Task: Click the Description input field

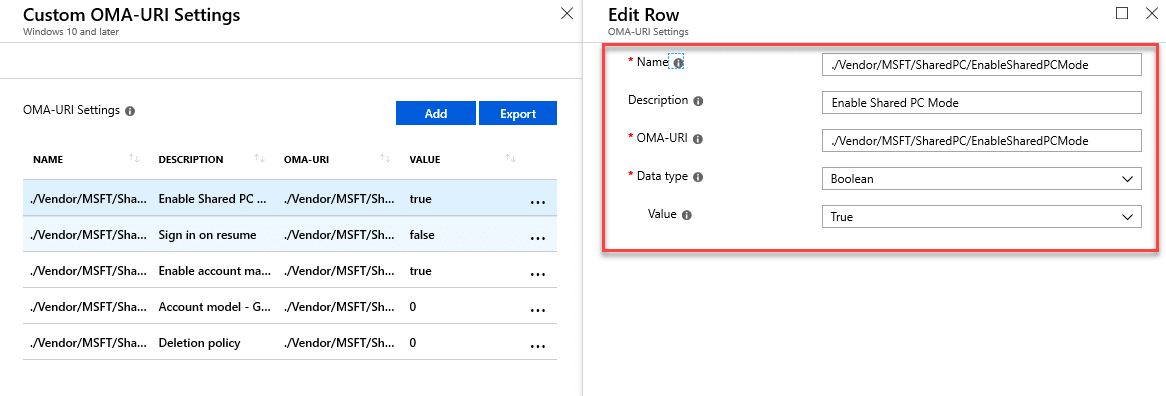Action: [982, 103]
